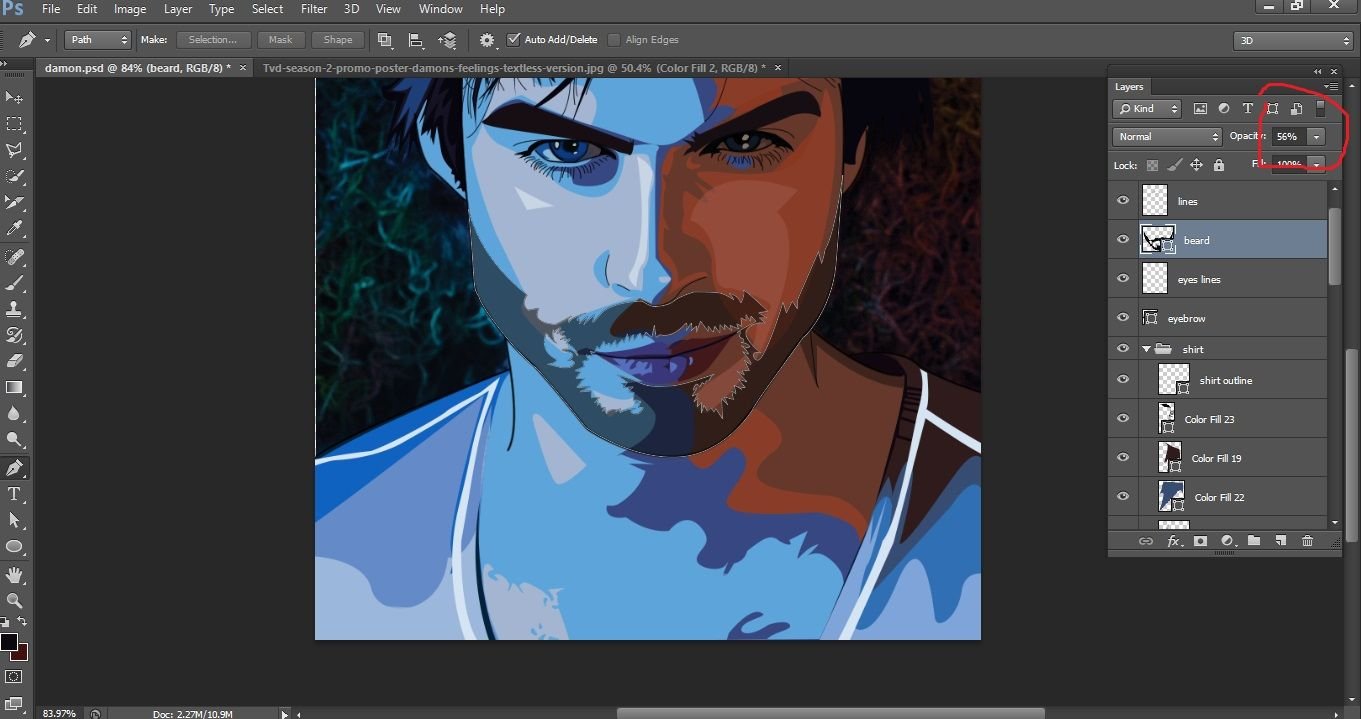
Task: Select the Hand tool
Action: point(15,575)
